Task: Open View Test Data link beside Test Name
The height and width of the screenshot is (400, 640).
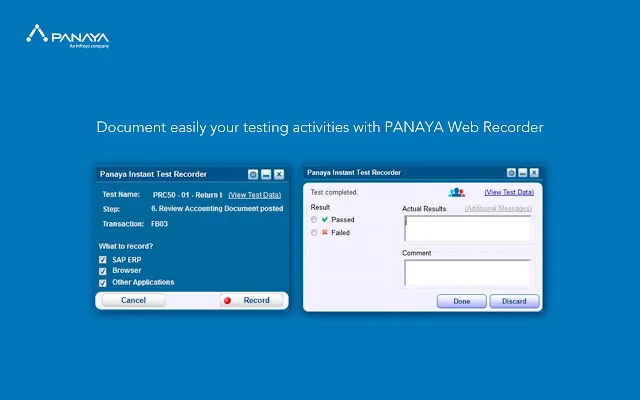Action: pos(255,195)
